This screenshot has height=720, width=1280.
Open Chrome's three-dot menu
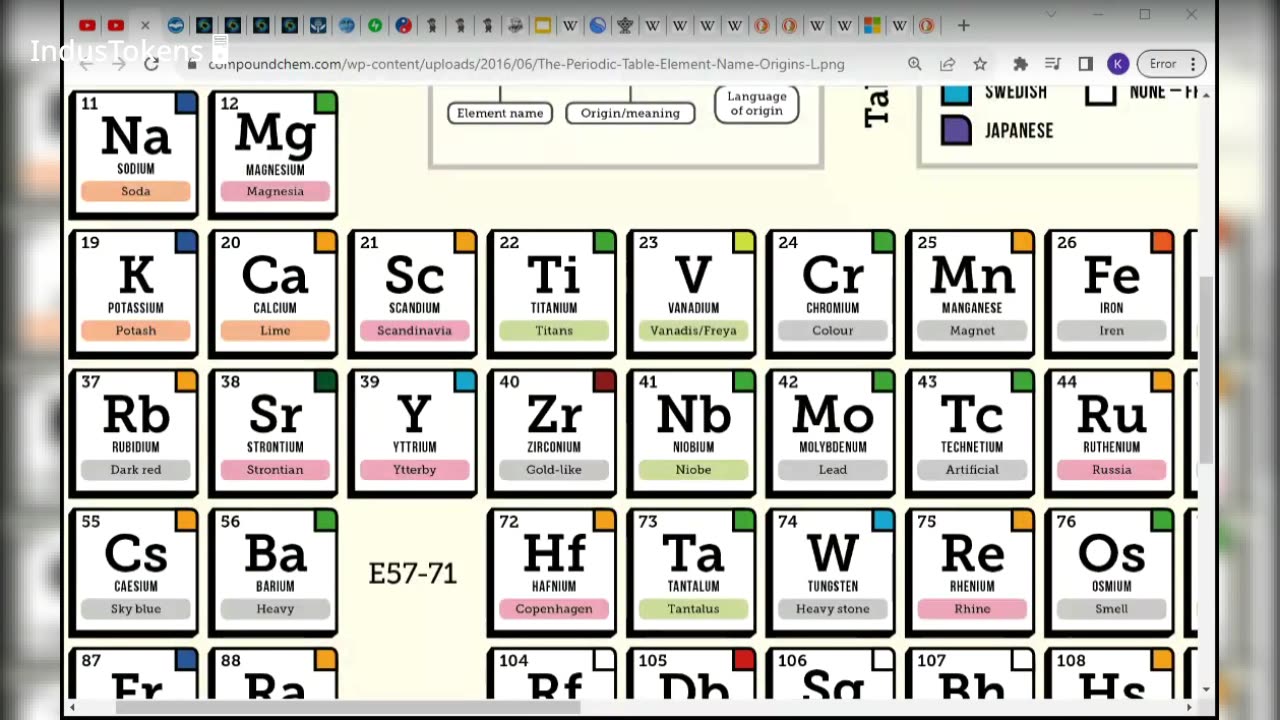pyautogui.click(x=1193, y=64)
